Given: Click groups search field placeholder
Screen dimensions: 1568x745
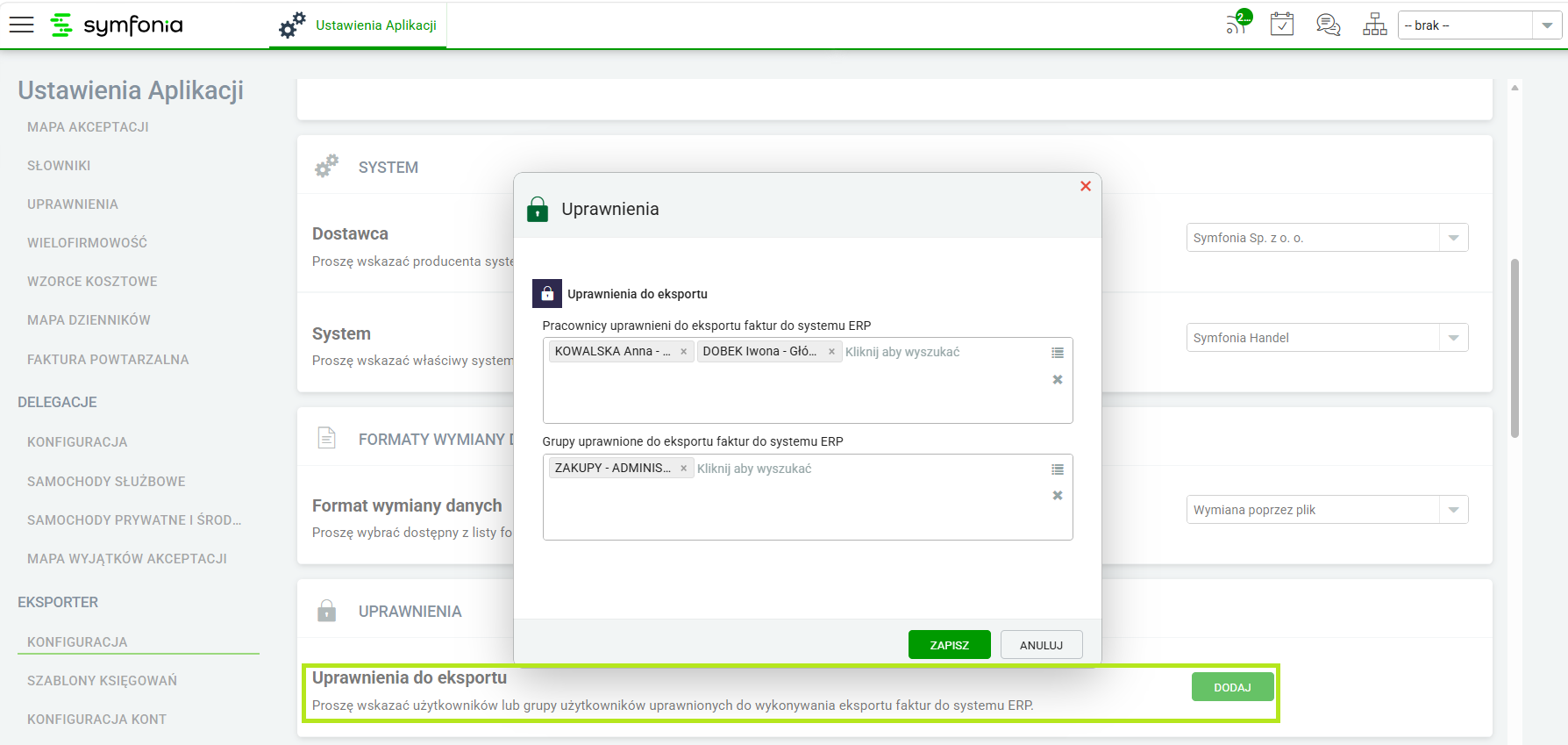Looking at the screenshot, I should [754, 469].
